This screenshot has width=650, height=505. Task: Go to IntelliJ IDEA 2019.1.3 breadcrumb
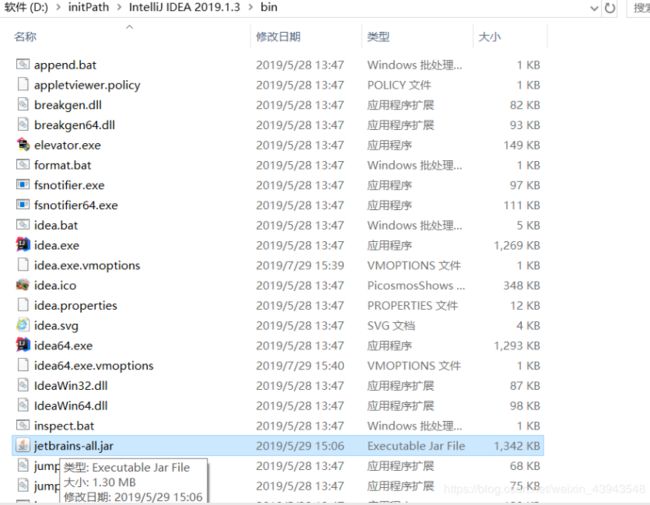(184, 7)
